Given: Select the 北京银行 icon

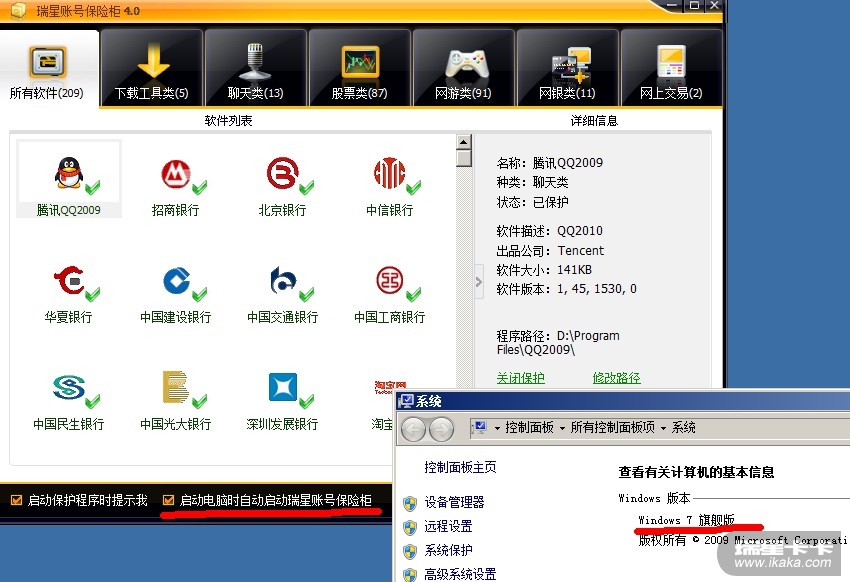Looking at the screenshot, I should [282, 173].
